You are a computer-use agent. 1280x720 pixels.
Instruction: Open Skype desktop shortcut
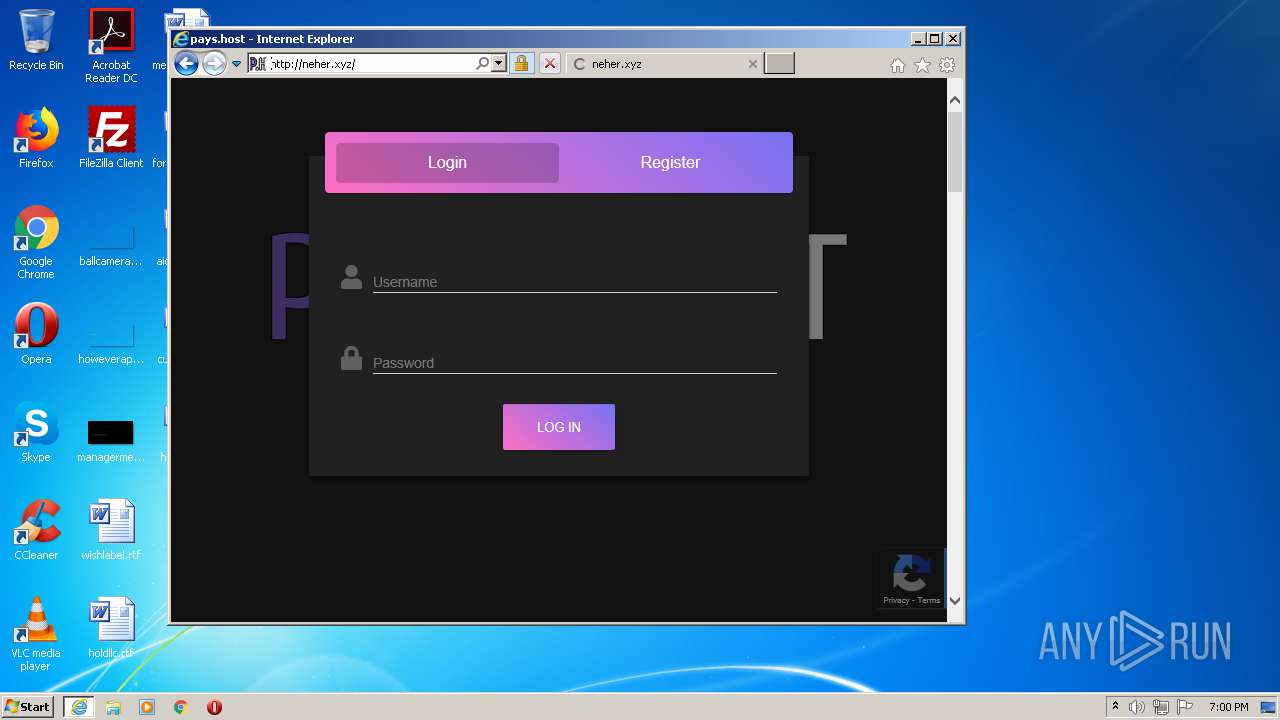(x=36, y=432)
